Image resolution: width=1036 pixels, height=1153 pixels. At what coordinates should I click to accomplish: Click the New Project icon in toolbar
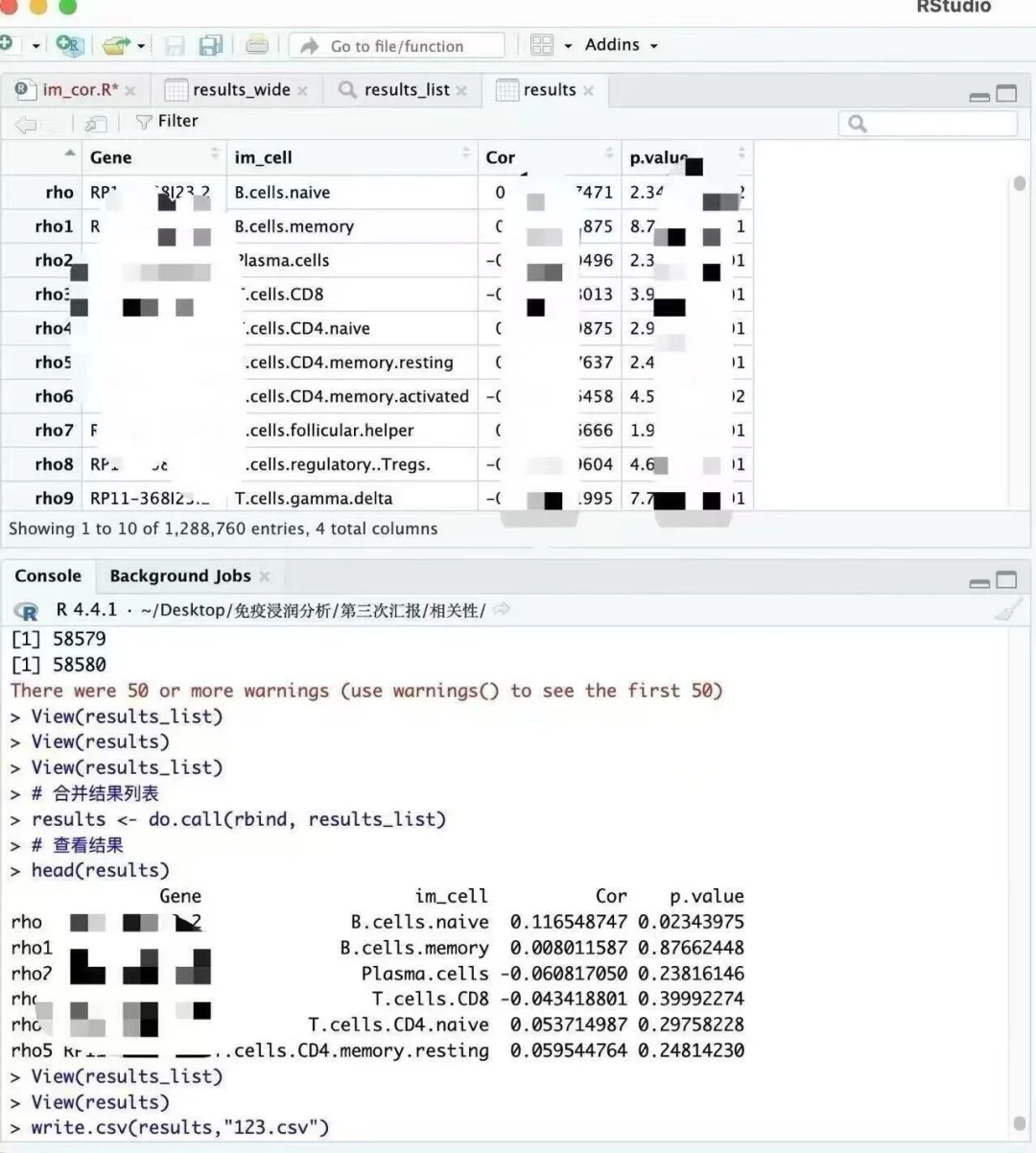coord(69,45)
